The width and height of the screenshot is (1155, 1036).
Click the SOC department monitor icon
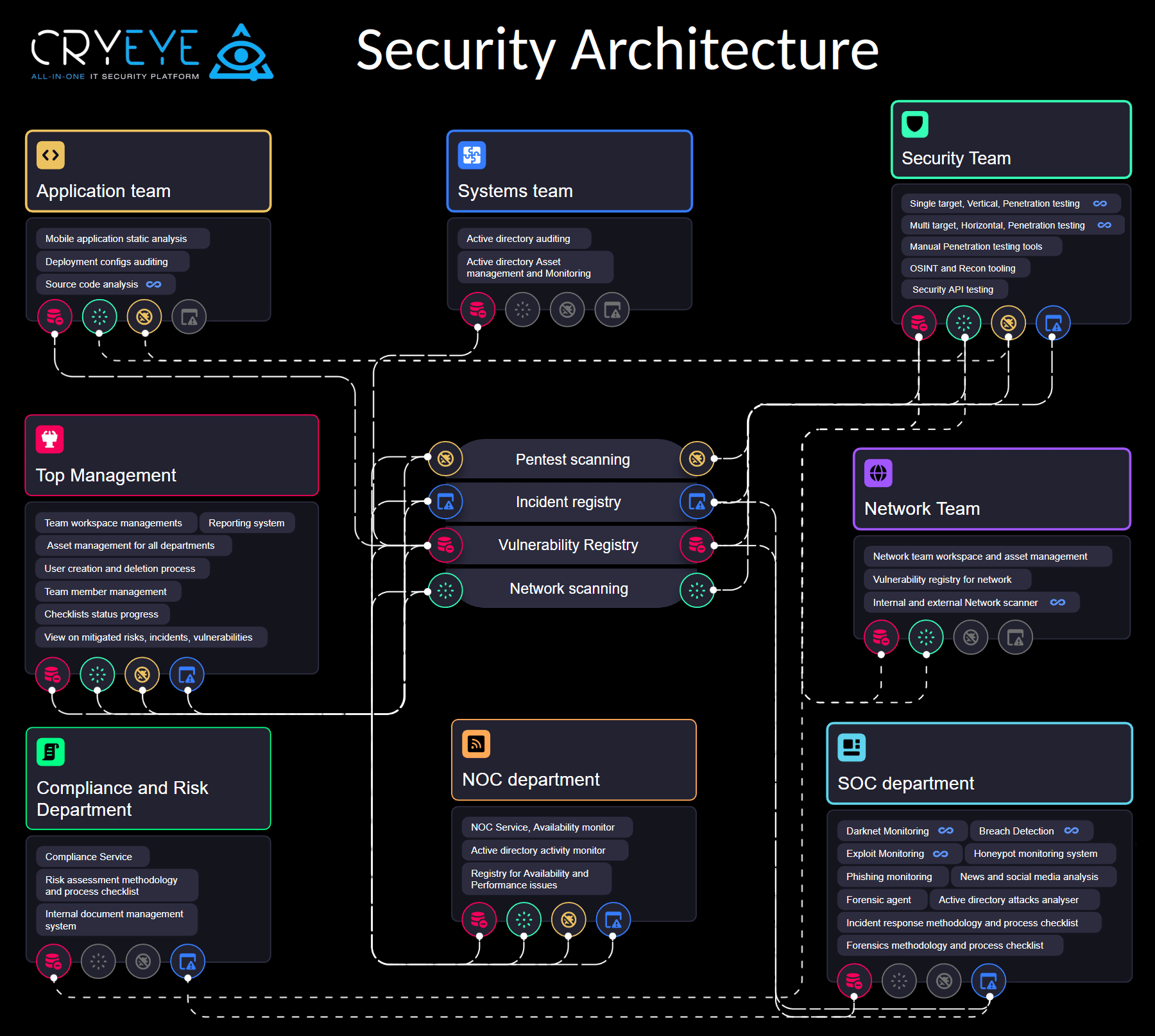click(x=851, y=747)
